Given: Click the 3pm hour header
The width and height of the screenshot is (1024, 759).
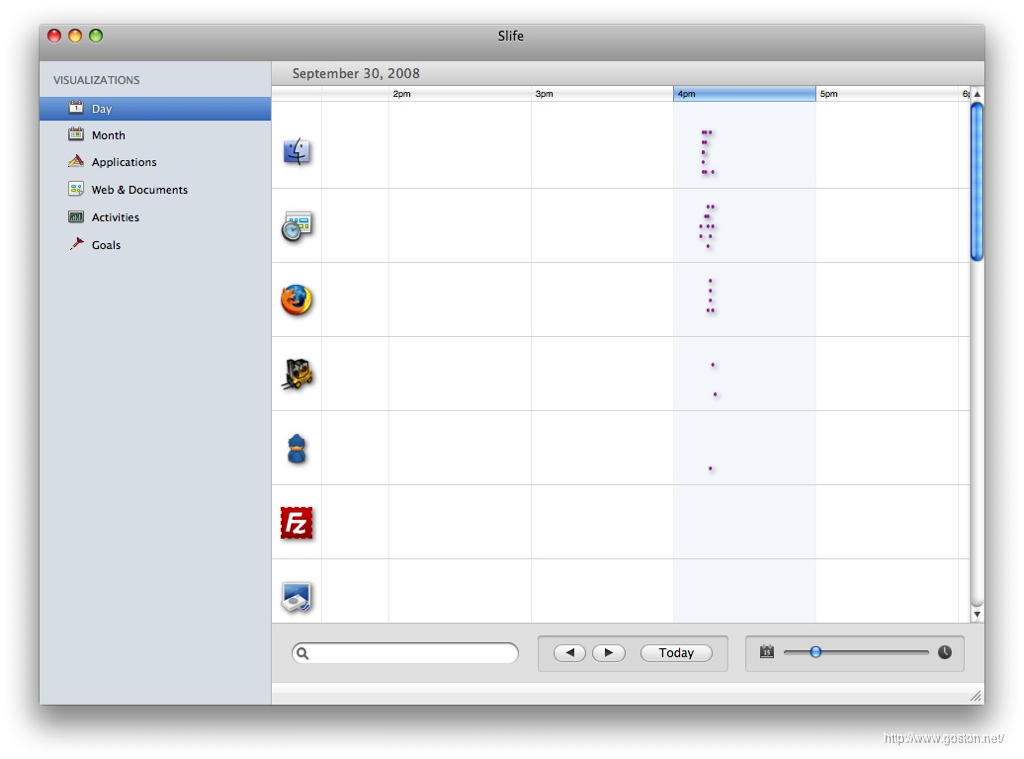Looking at the screenshot, I should [x=602, y=93].
